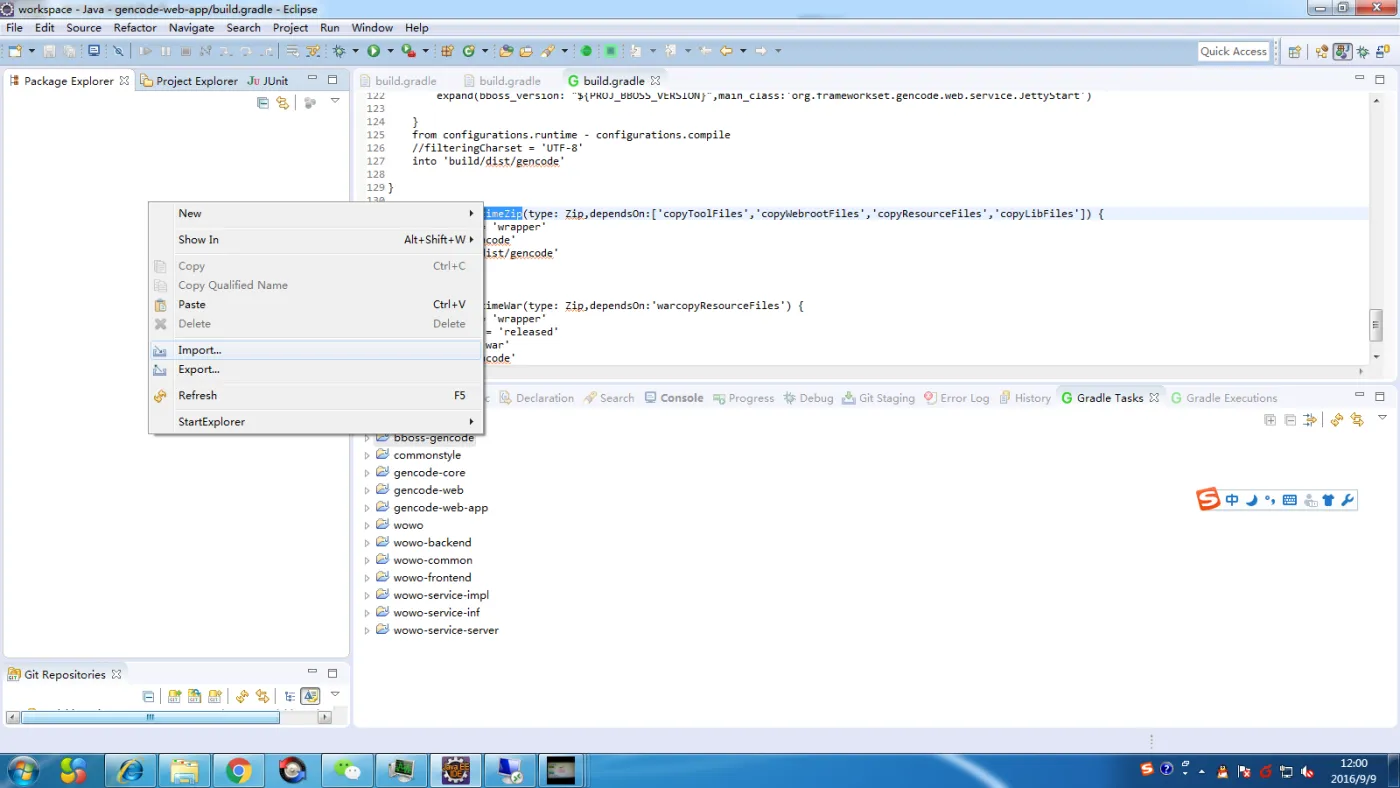
Task: Click Link with Editor icon in Package Explorer
Action: coord(283,102)
